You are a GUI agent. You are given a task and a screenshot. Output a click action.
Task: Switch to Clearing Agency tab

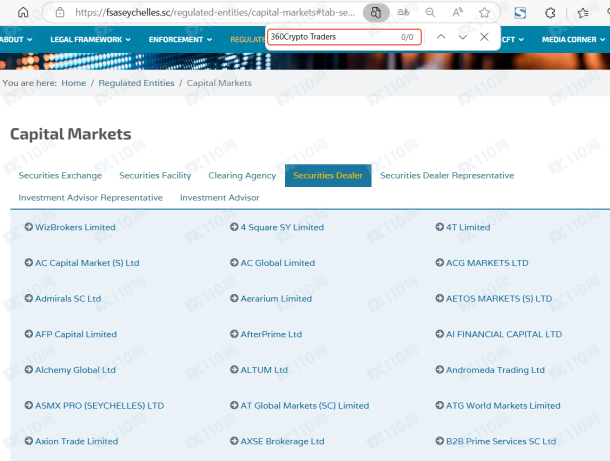[x=242, y=175]
